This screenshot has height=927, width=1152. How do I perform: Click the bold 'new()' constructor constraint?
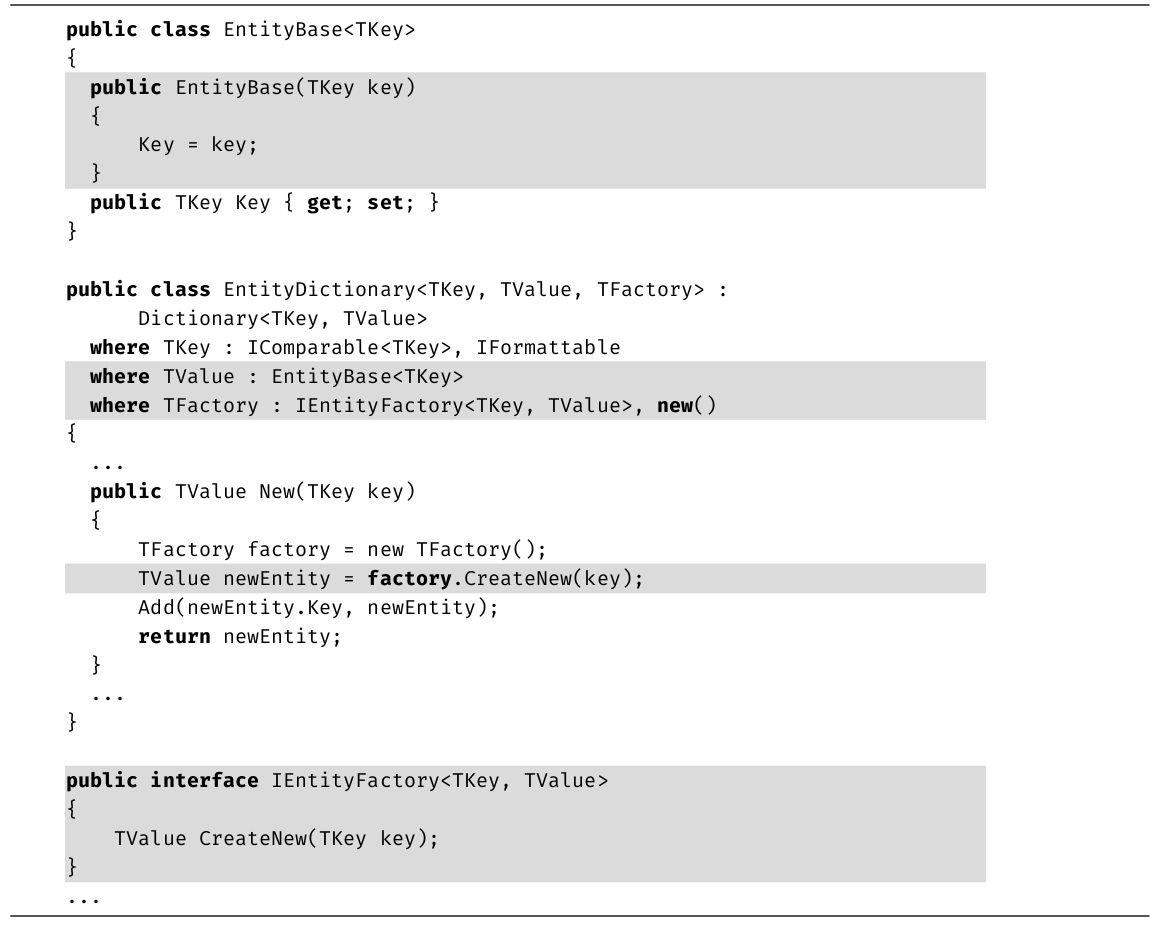686,406
